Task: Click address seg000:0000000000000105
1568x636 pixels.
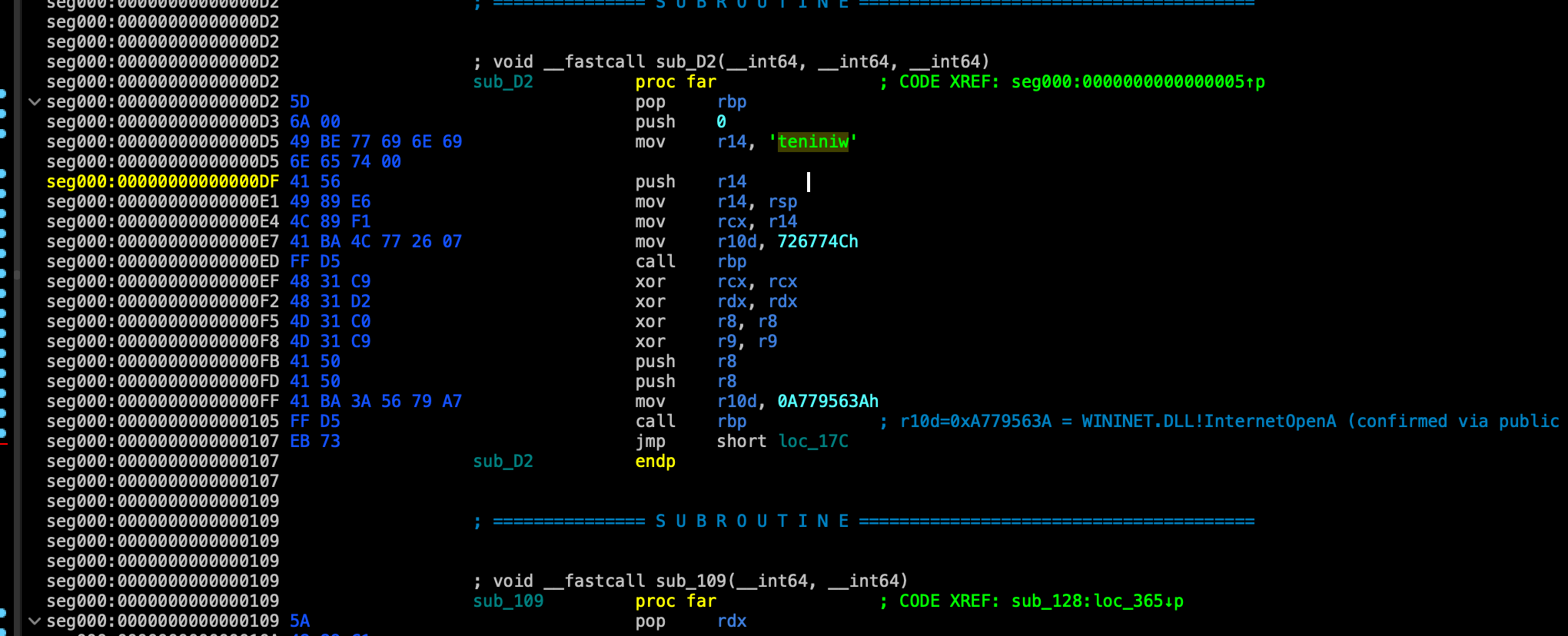Action: (163, 421)
